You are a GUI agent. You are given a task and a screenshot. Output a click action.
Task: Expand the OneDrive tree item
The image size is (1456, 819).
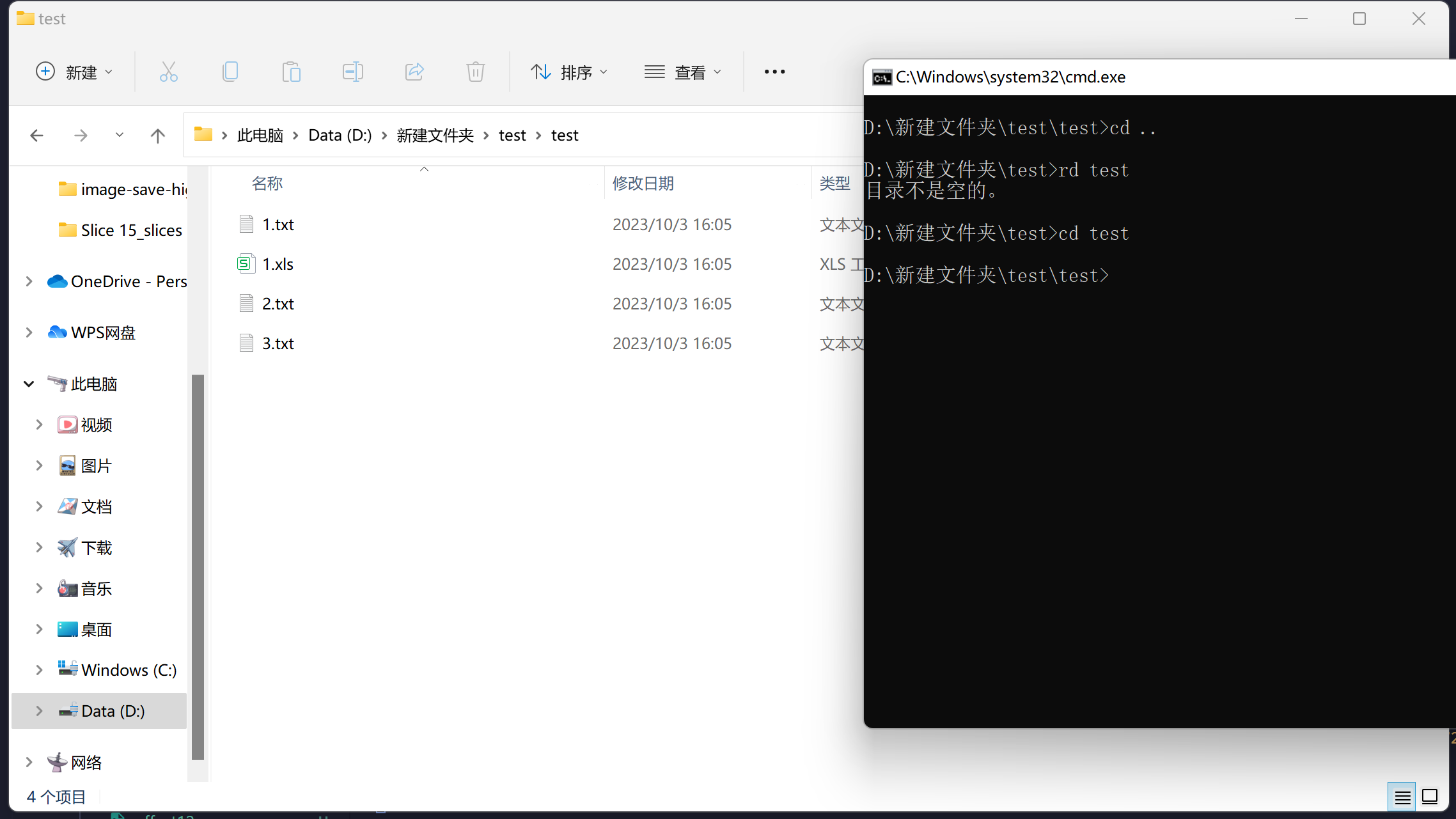coord(27,281)
